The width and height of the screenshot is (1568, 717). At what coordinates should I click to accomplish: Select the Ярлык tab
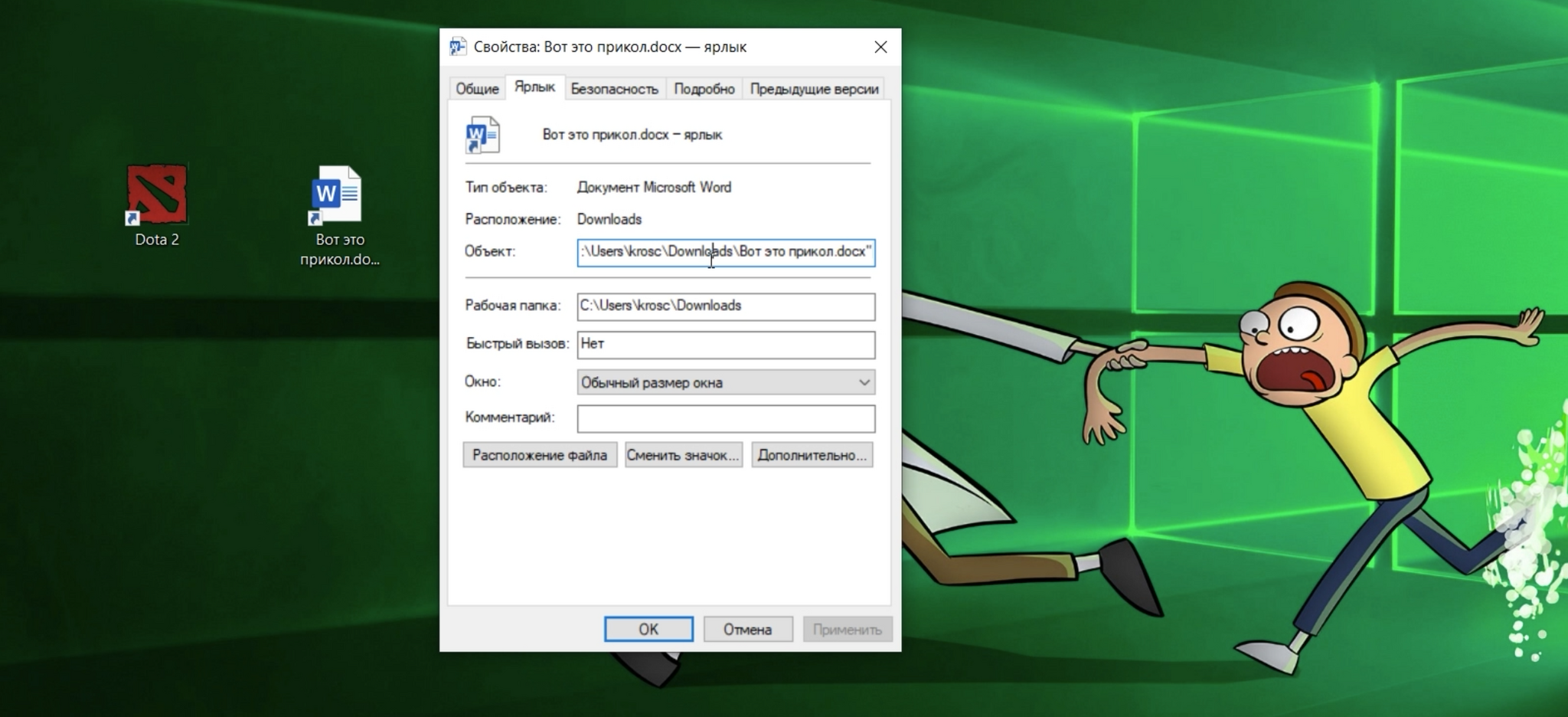(x=534, y=87)
